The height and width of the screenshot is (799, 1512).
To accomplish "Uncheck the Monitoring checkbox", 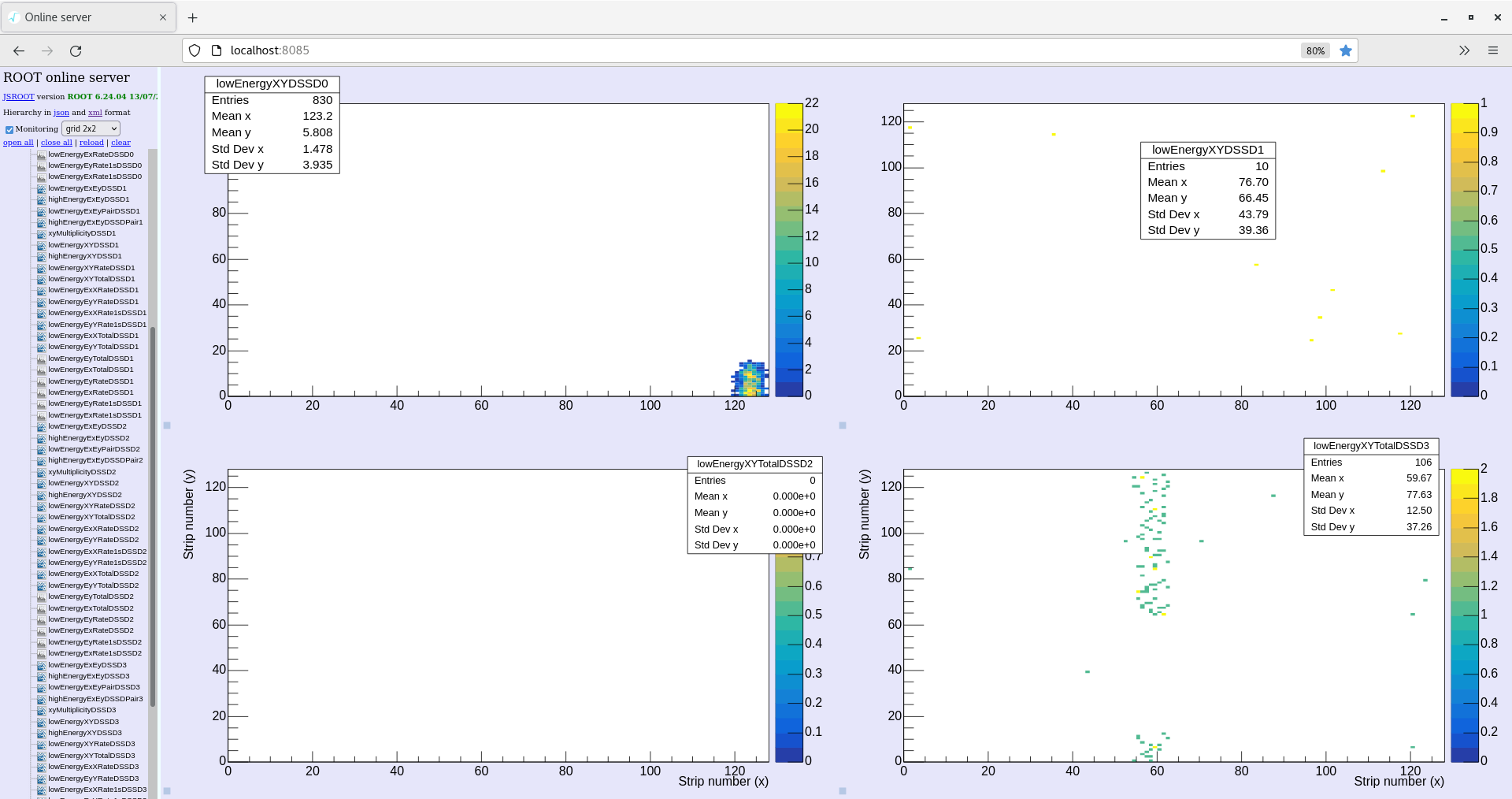I will tap(9, 129).
